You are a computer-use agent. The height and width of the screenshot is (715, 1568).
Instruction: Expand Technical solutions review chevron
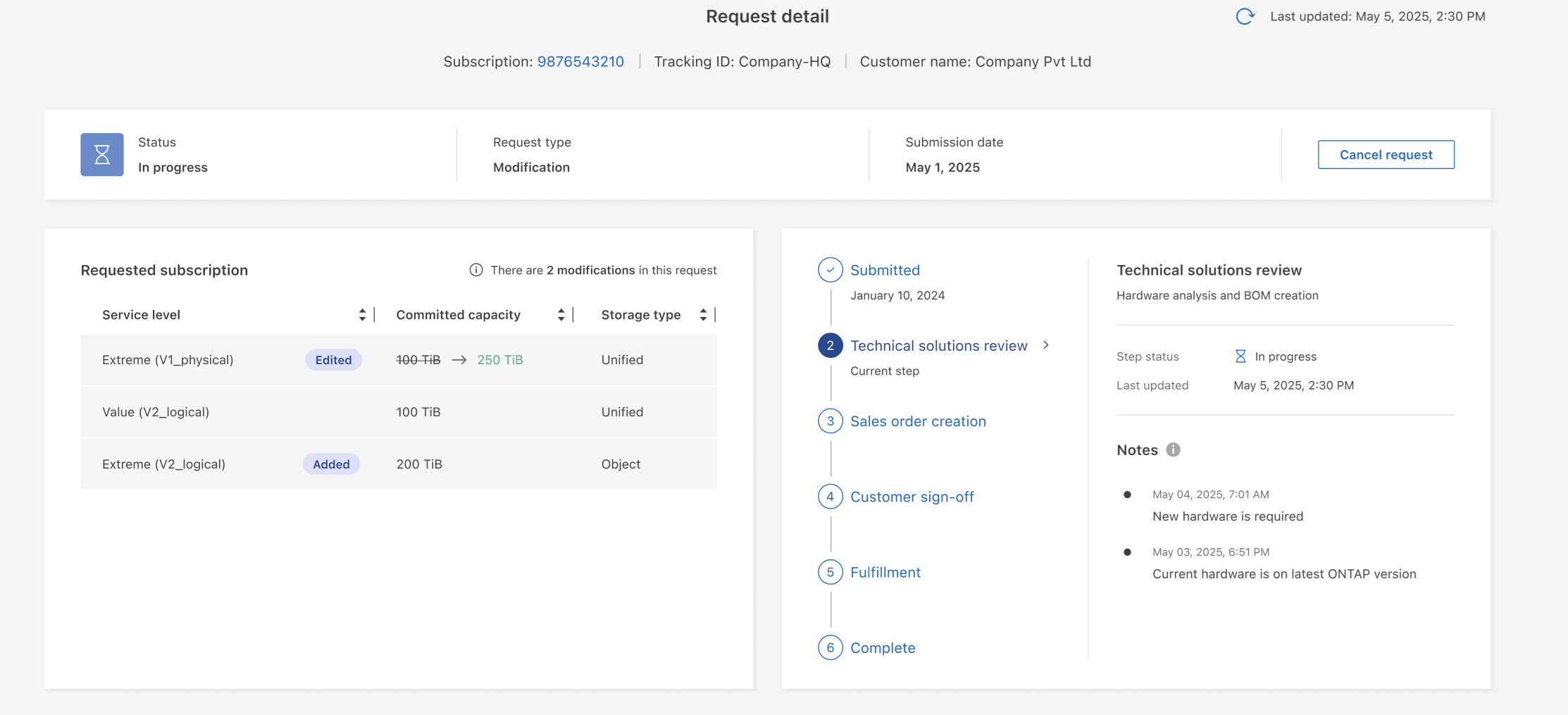pos(1046,345)
